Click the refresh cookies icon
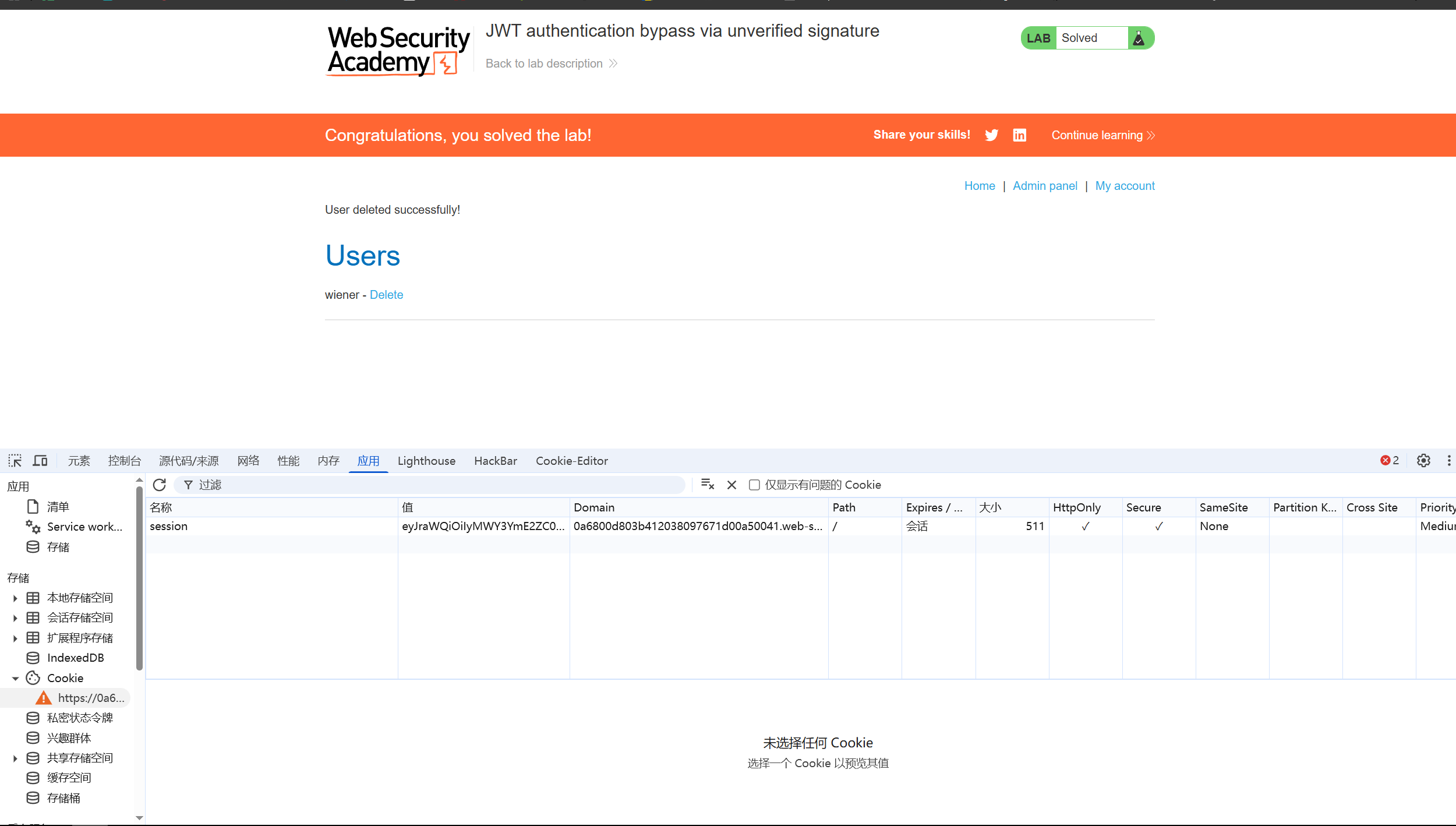1456x826 pixels. point(160,485)
